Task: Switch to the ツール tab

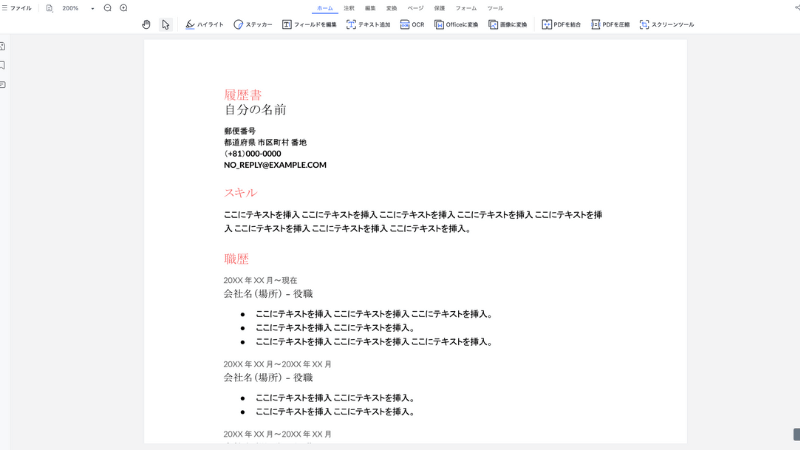Action: tap(495, 8)
